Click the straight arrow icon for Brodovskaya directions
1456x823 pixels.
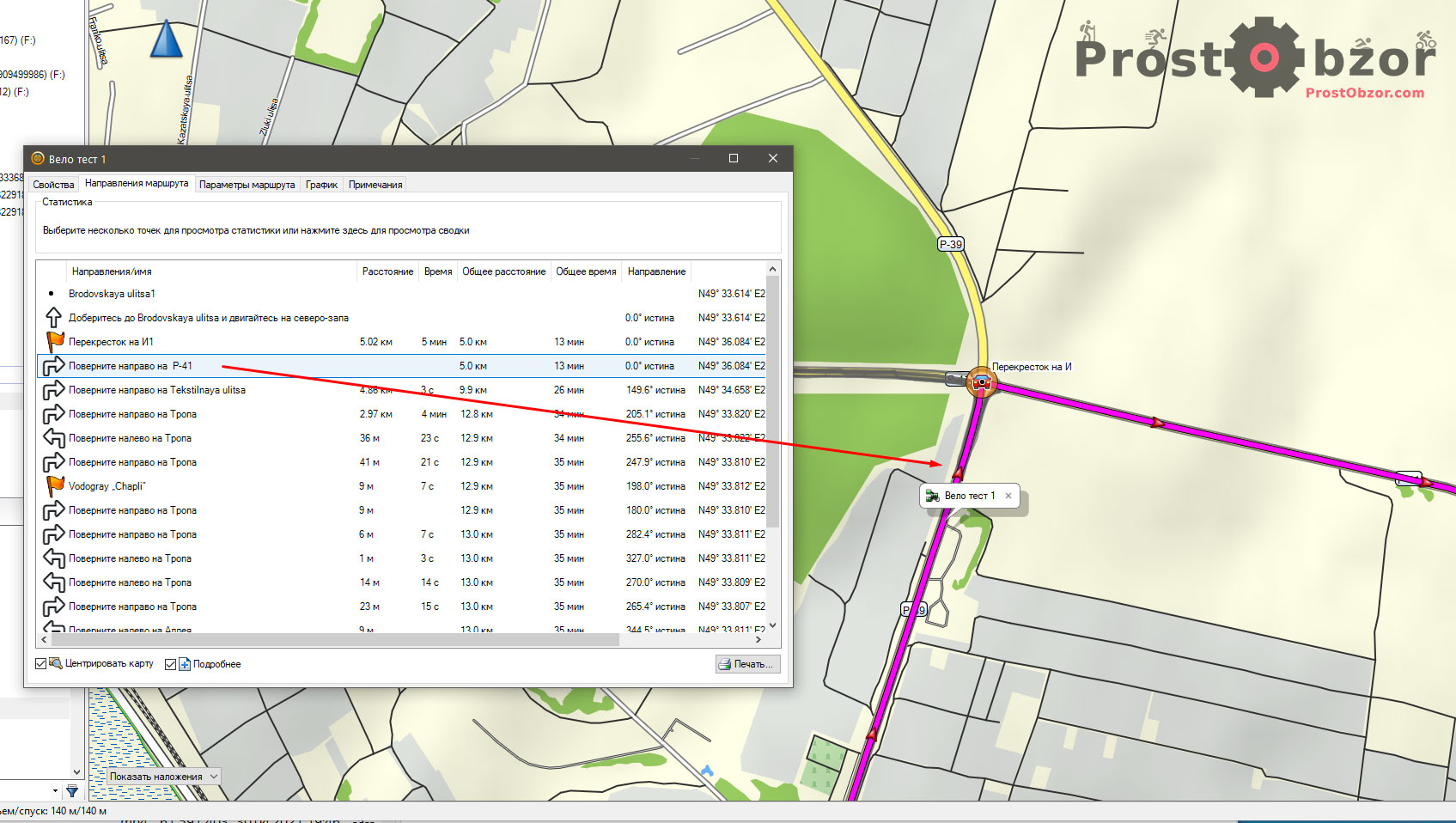(53, 318)
